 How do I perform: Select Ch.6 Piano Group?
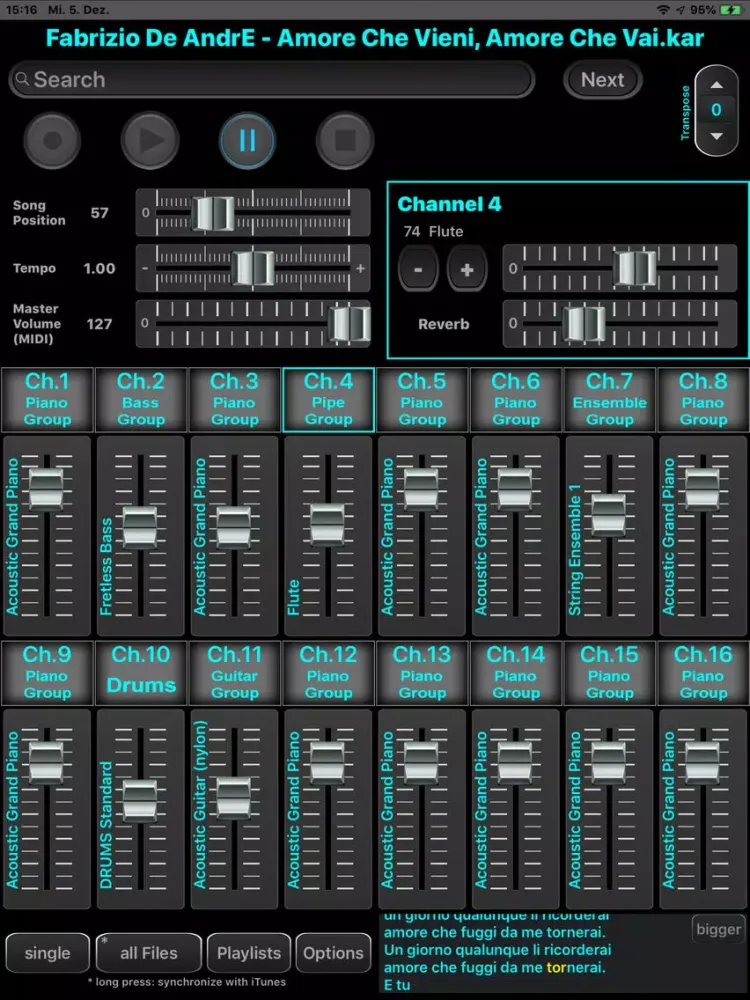pyautogui.click(x=515, y=400)
